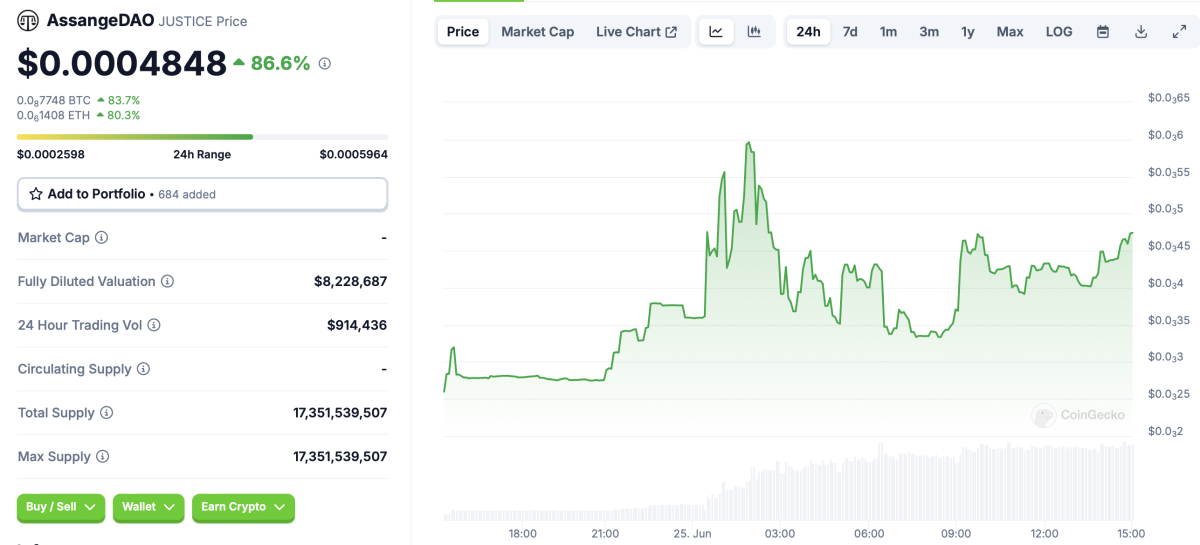Click Add to Portfolio button
The height and width of the screenshot is (545, 1200).
202,194
